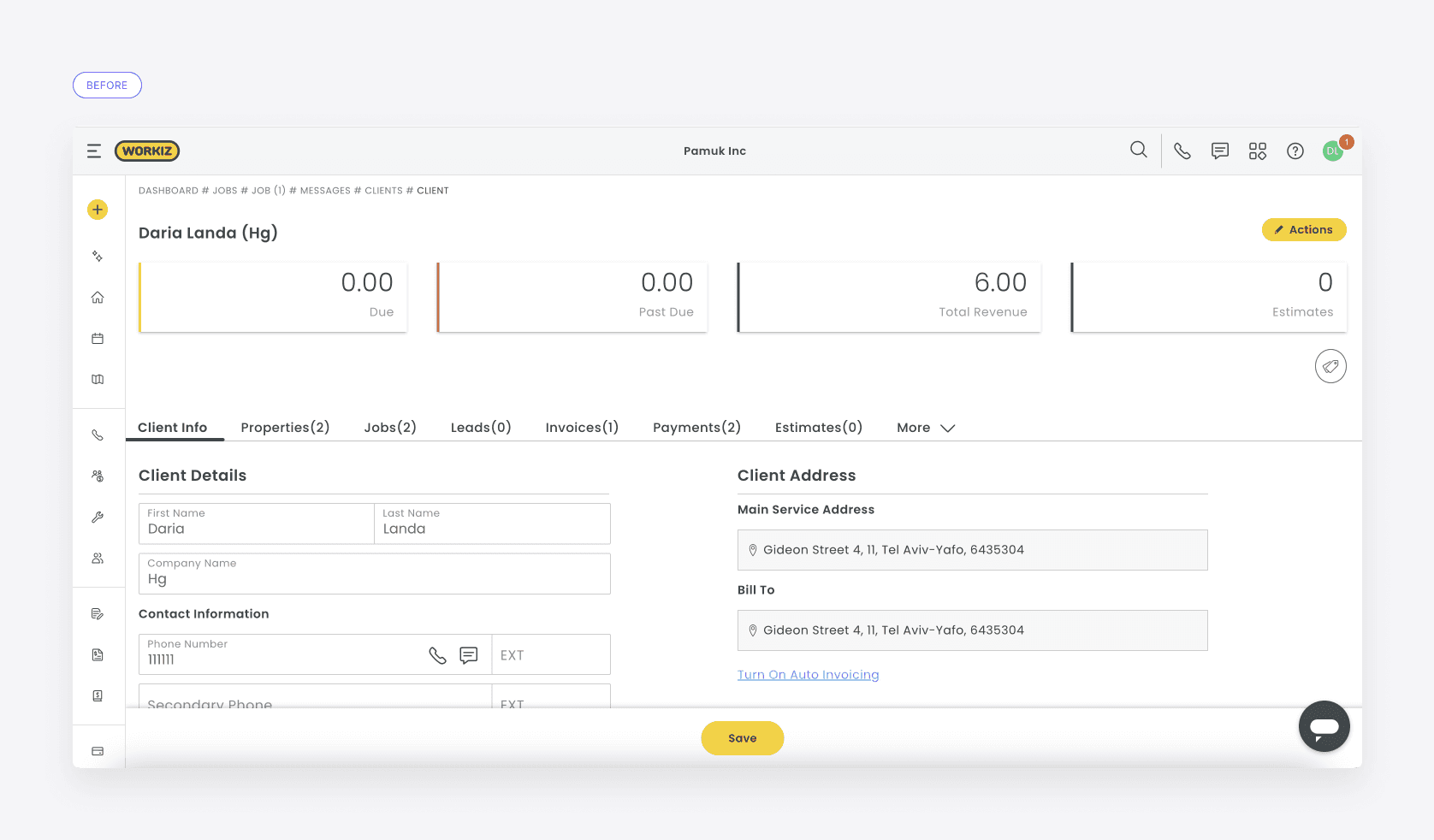Click Turn On Auto Invoicing link
The width and height of the screenshot is (1434, 840).
(x=809, y=675)
